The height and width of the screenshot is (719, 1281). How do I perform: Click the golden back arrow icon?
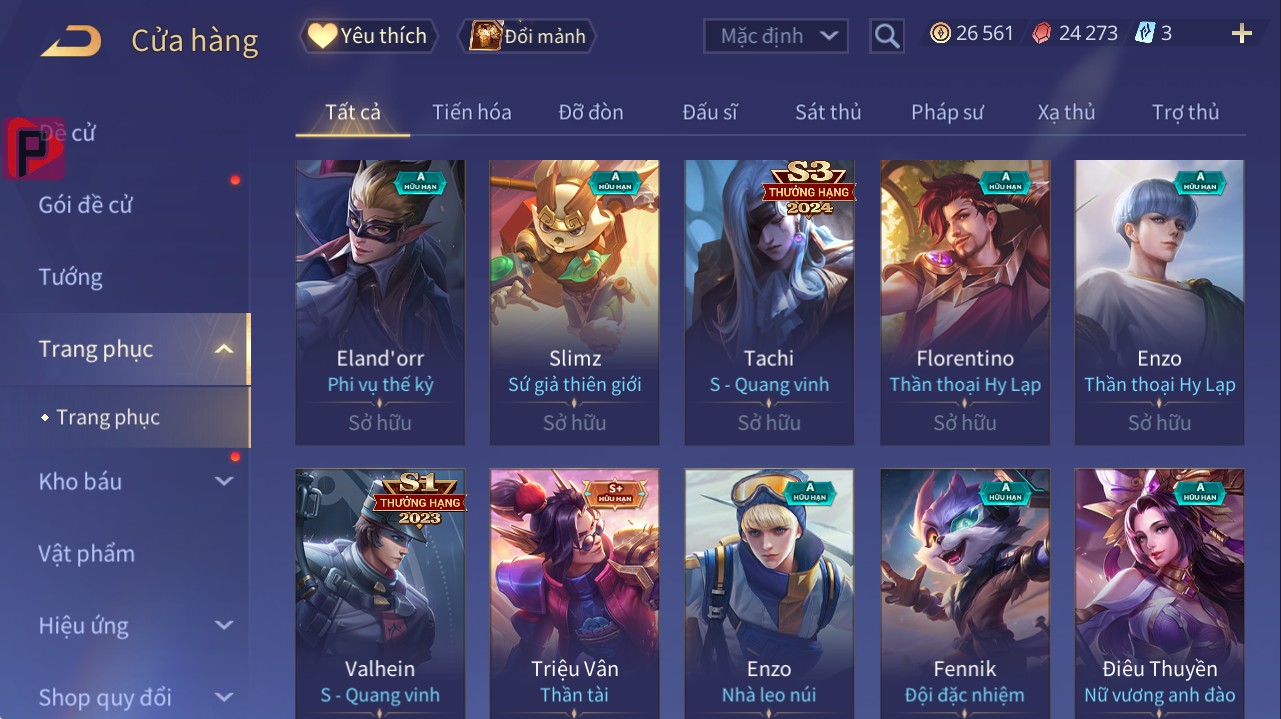[71, 40]
